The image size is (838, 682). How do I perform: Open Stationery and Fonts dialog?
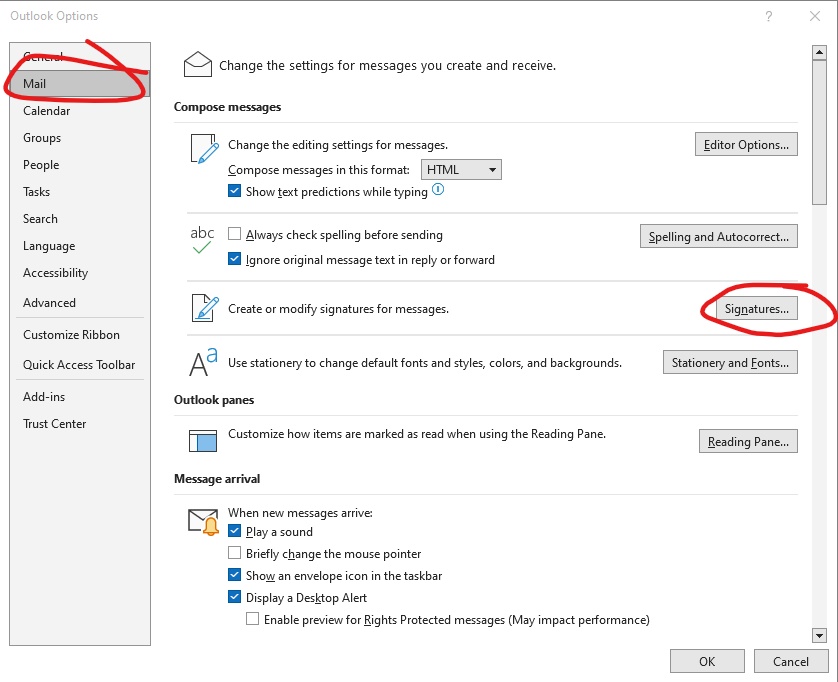click(730, 362)
